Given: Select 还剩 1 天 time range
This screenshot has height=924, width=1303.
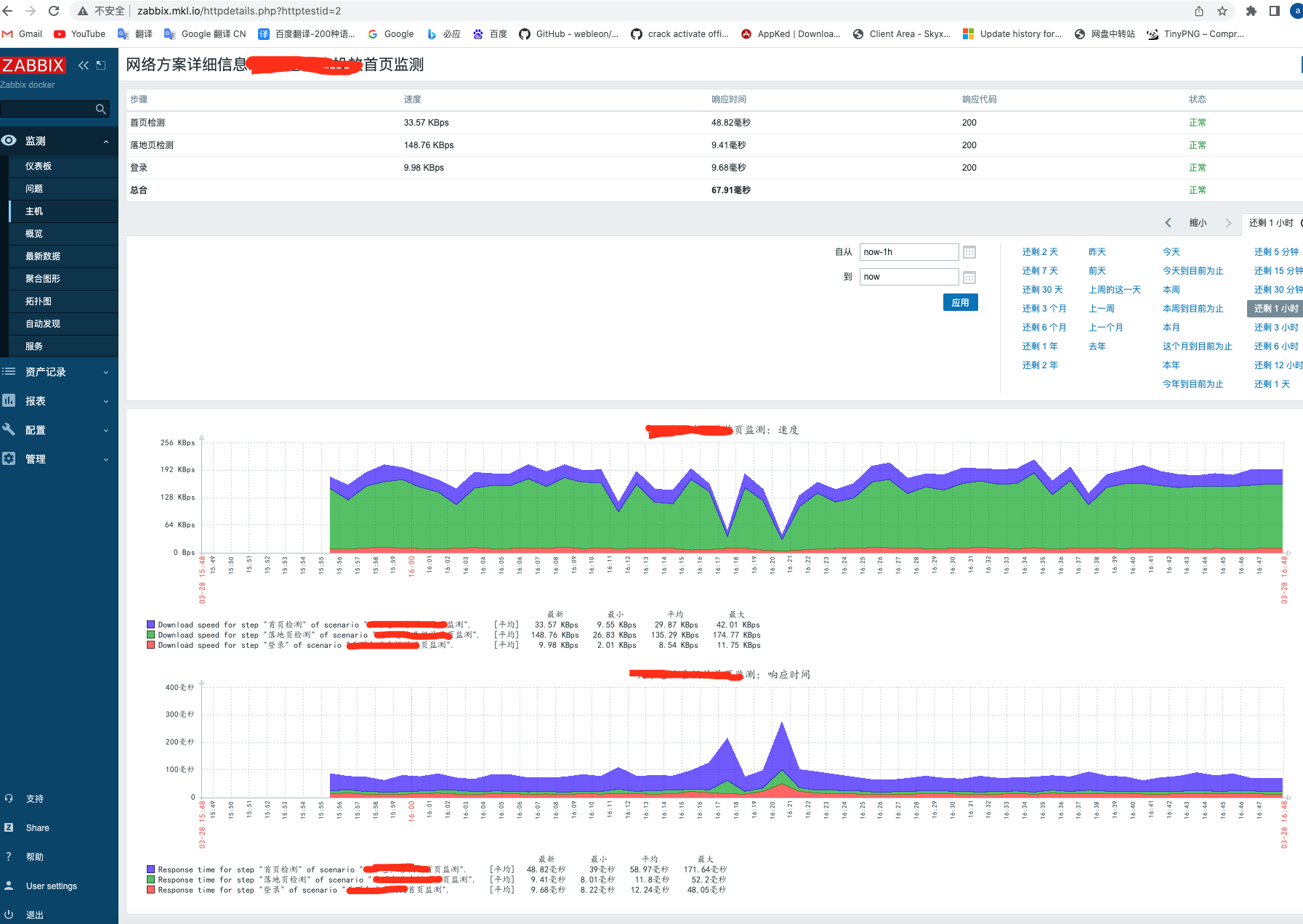Looking at the screenshot, I should click(x=1272, y=384).
